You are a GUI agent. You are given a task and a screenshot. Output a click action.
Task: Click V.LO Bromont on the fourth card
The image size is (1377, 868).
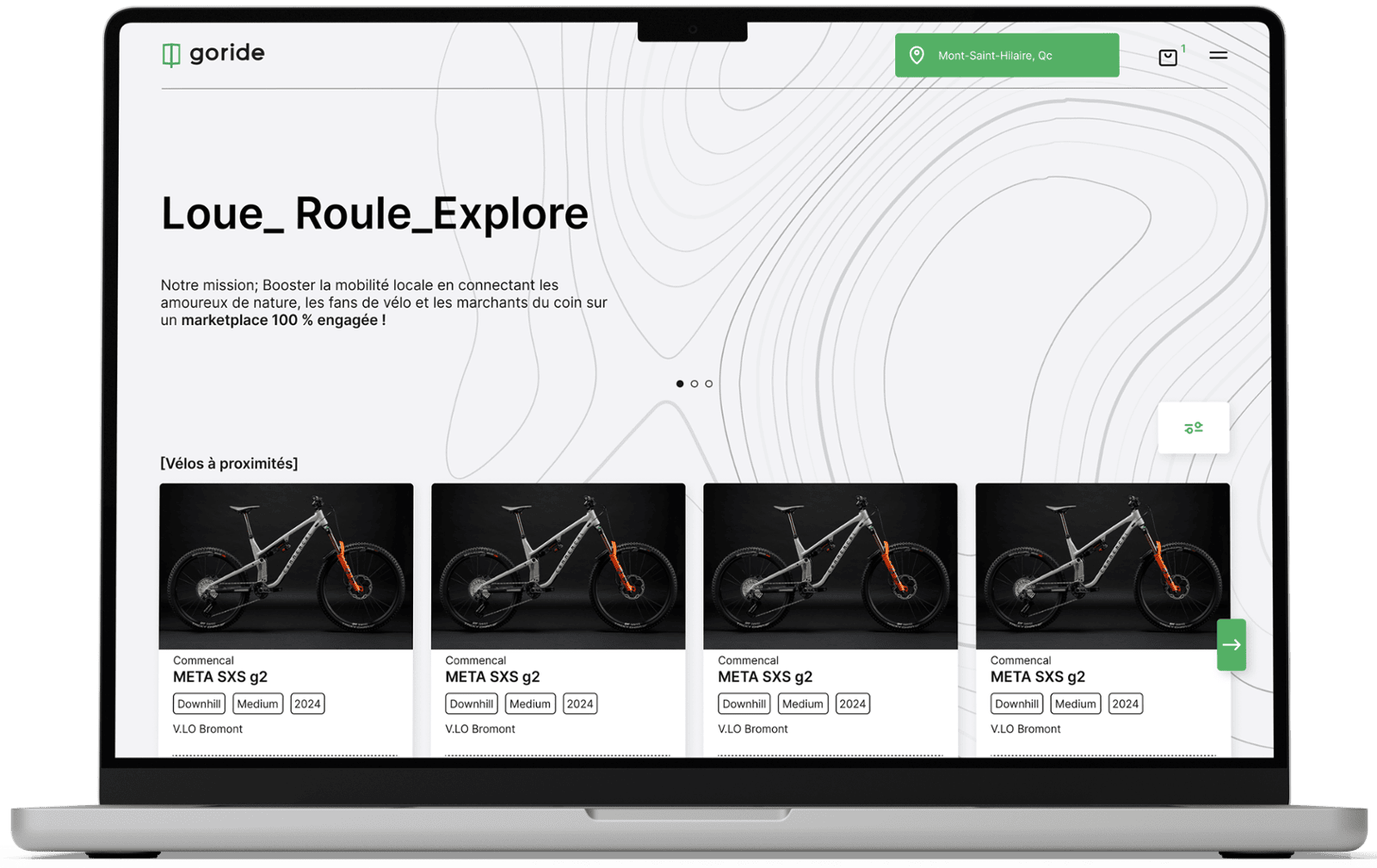tap(1025, 729)
